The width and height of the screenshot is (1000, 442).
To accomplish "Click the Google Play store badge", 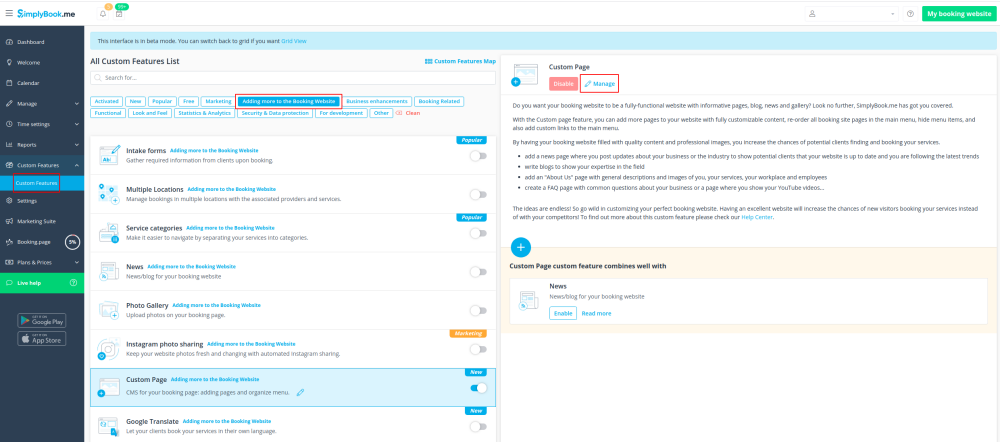I will pos(42,320).
